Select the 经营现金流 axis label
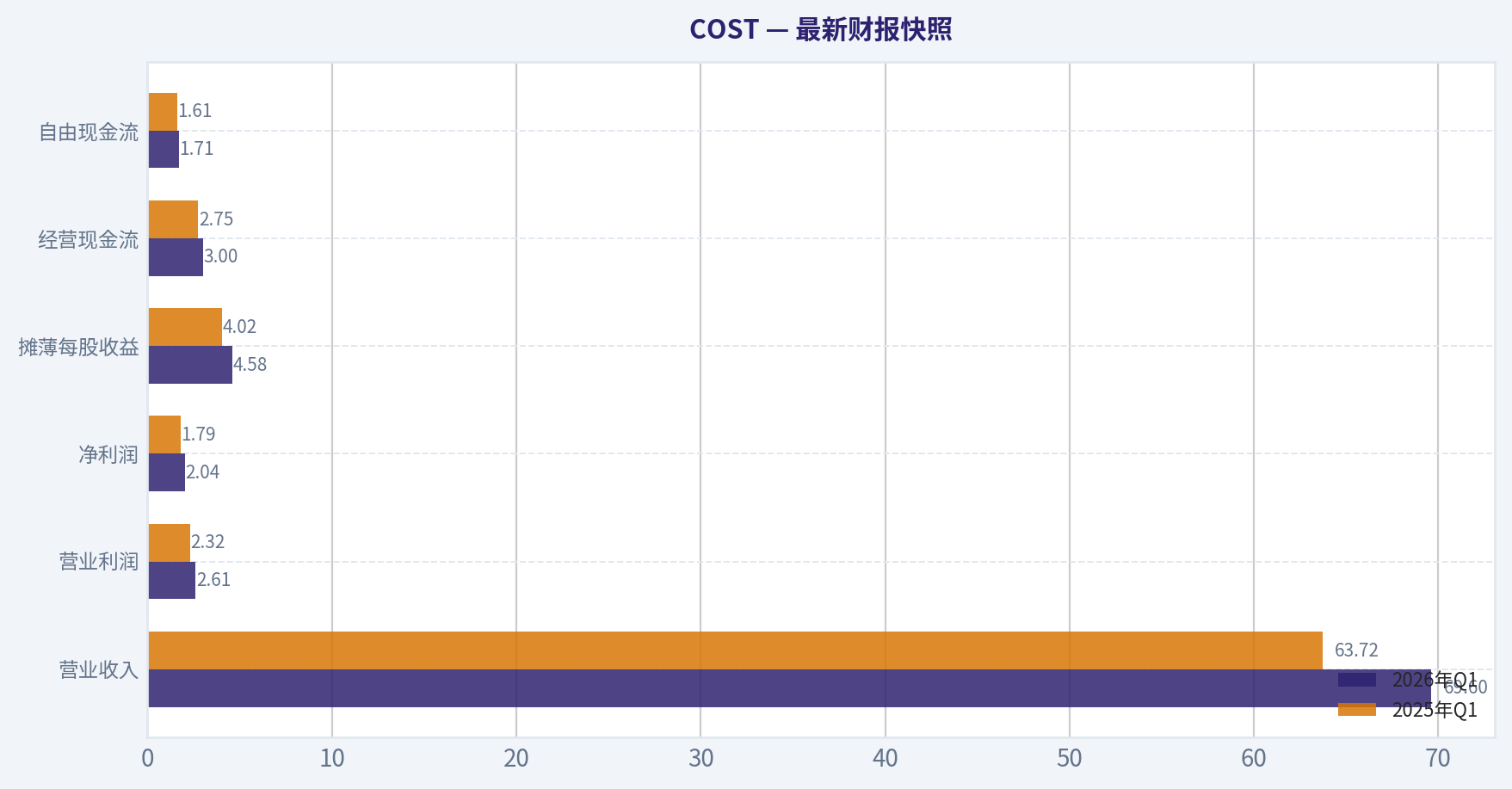The height and width of the screenshot is (789, 1512). (x=89, y=239)
